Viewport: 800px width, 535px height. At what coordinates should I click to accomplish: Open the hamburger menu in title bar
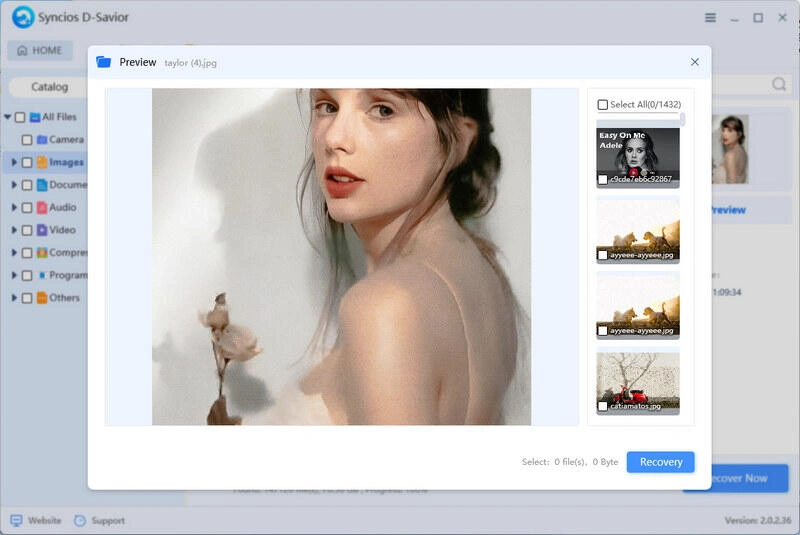coord(710,18)
